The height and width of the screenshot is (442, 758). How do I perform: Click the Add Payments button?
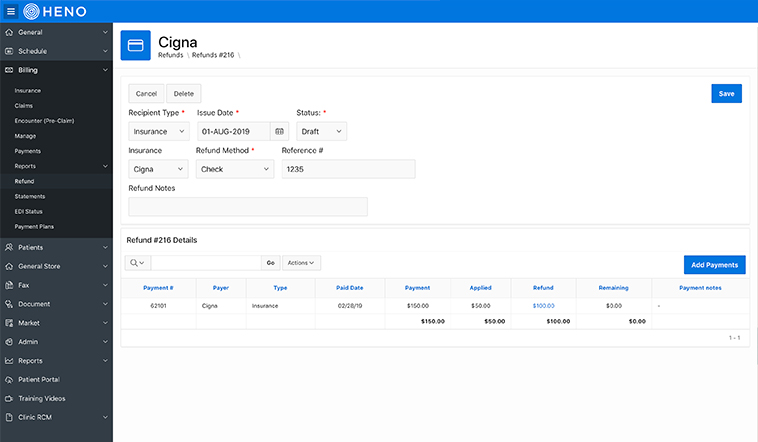tap(714, 265)
